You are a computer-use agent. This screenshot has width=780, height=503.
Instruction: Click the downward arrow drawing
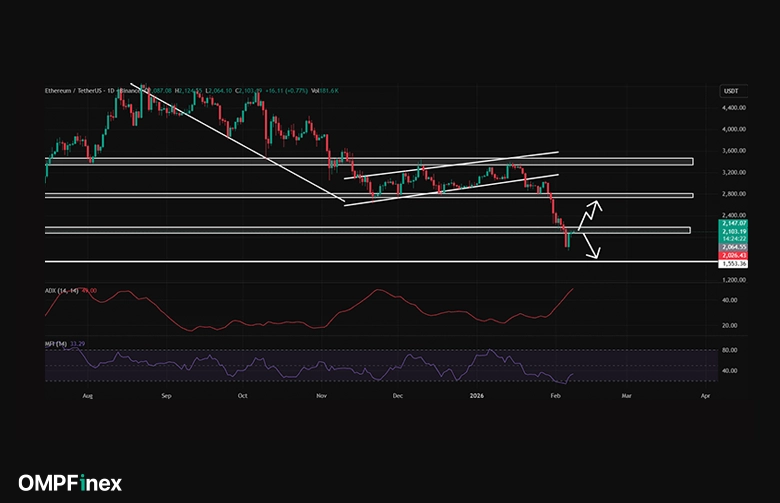click(x=588, y=249)
